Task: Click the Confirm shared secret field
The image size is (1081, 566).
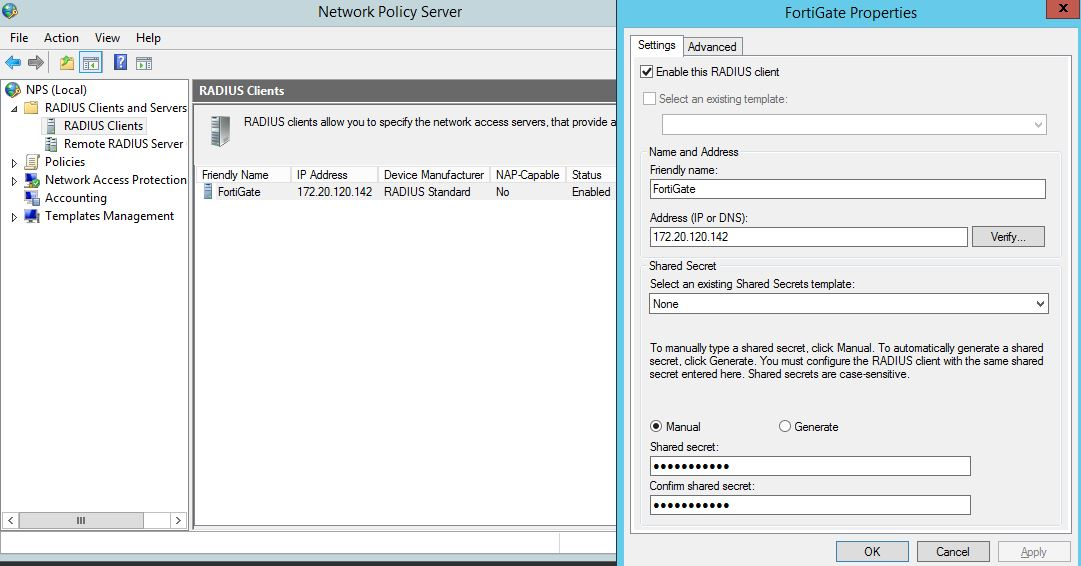Action: tap(810, 505)
